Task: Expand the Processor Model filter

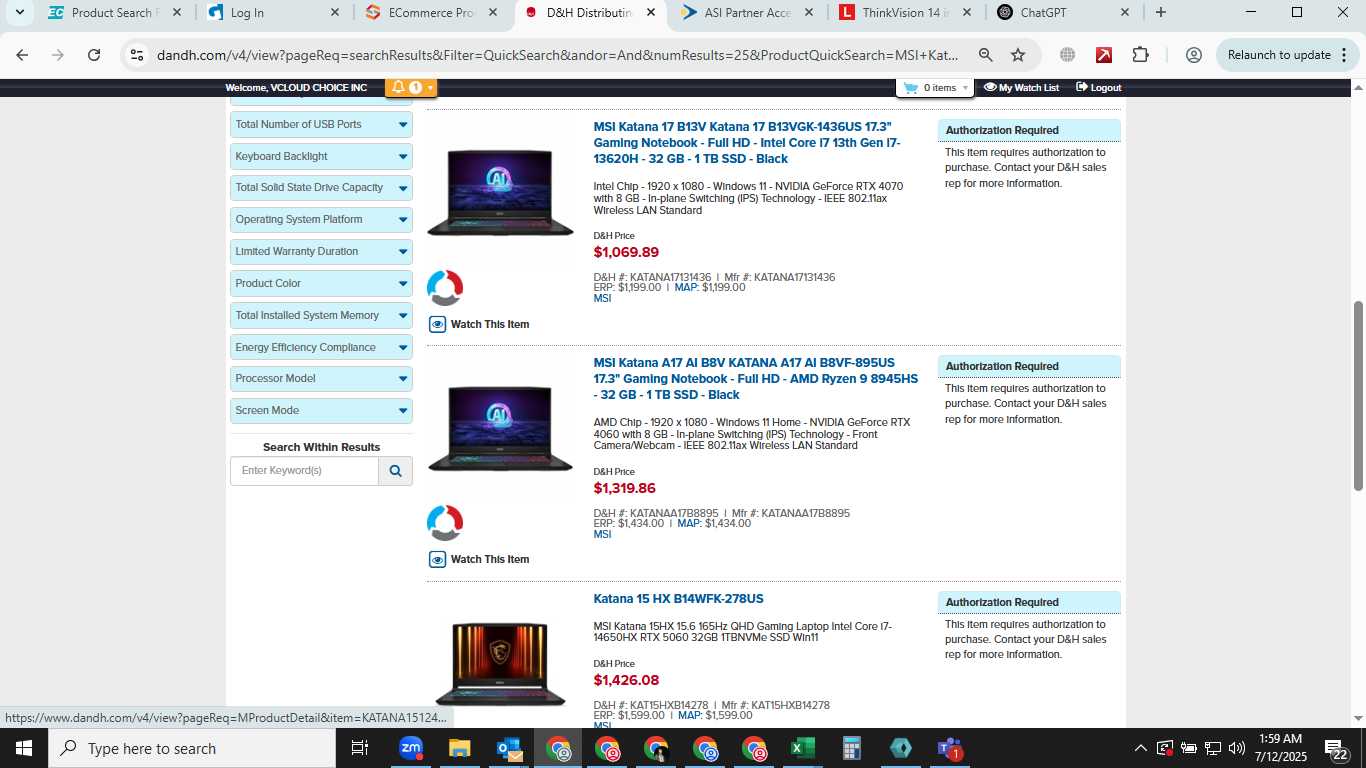Action: (321, 379)
